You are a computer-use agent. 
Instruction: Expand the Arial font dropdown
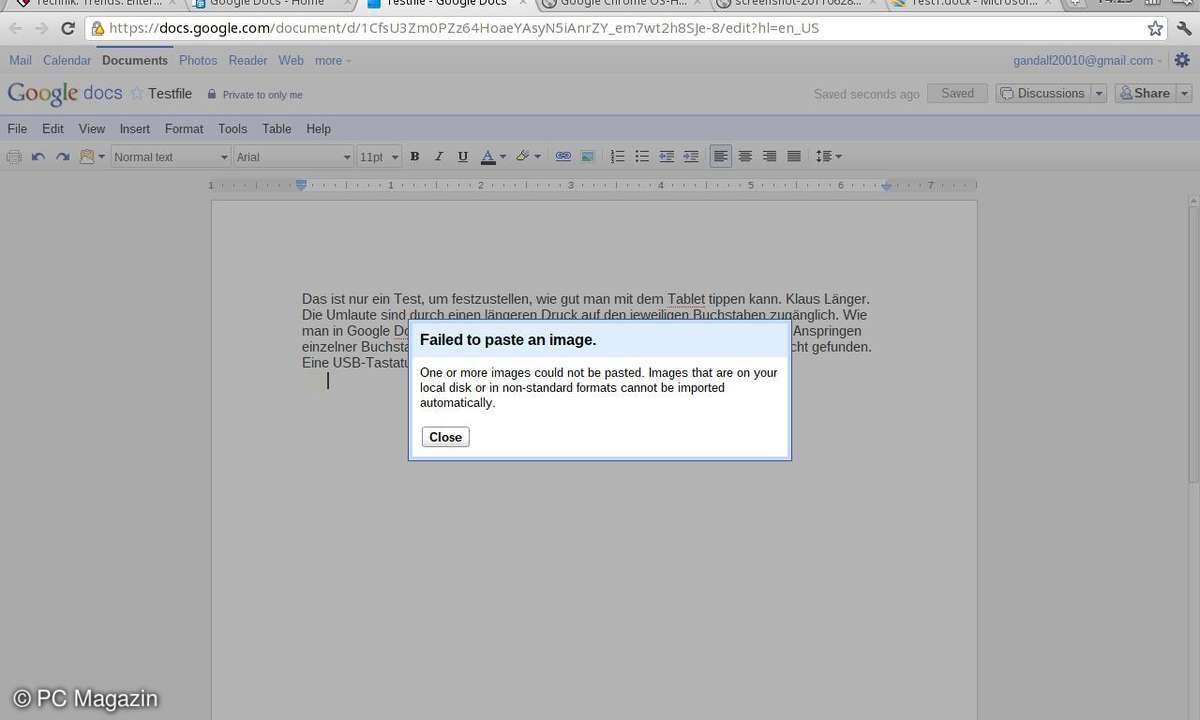[293, 157]
